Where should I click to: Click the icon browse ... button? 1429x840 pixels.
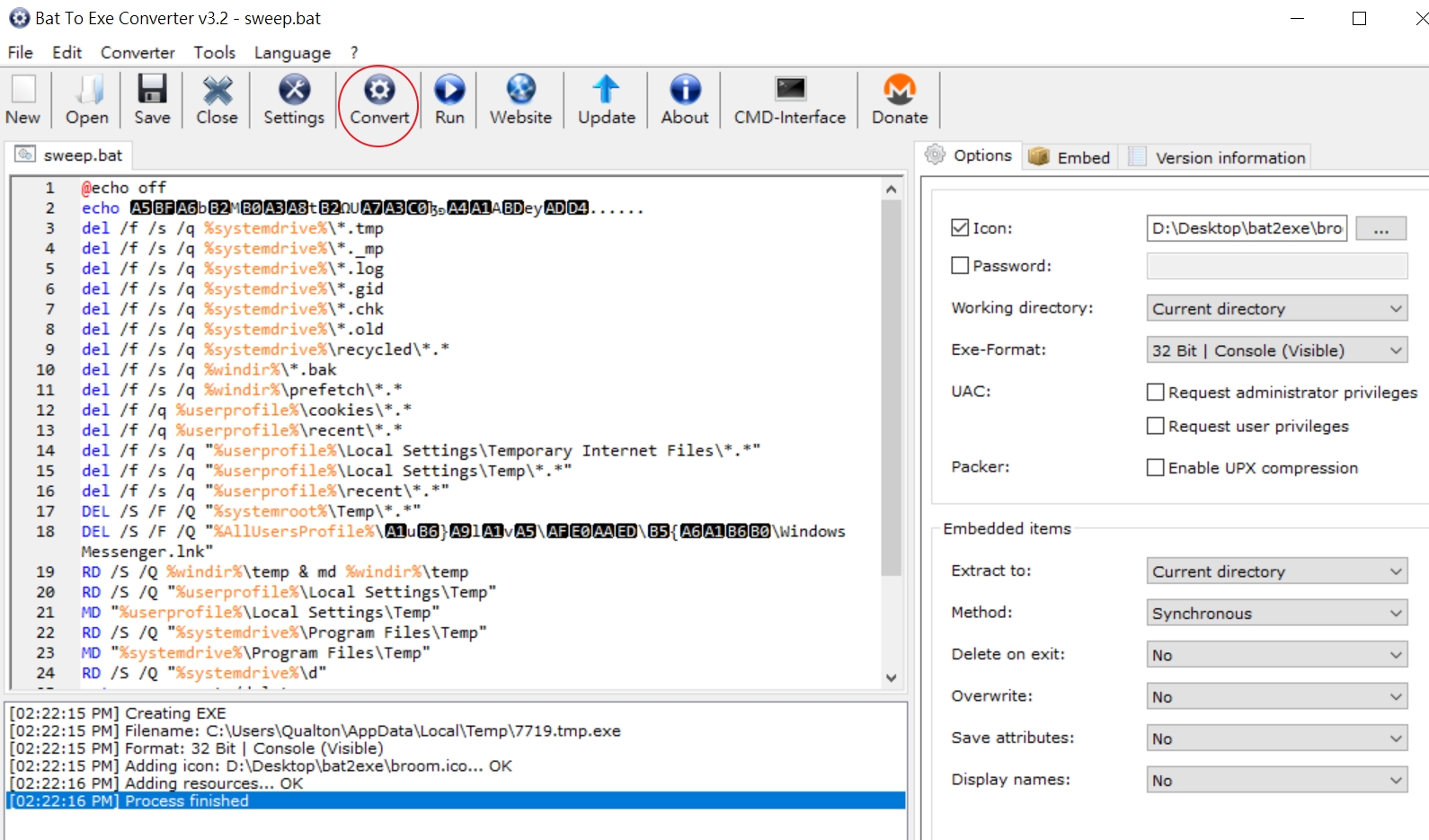point(1380,228)
